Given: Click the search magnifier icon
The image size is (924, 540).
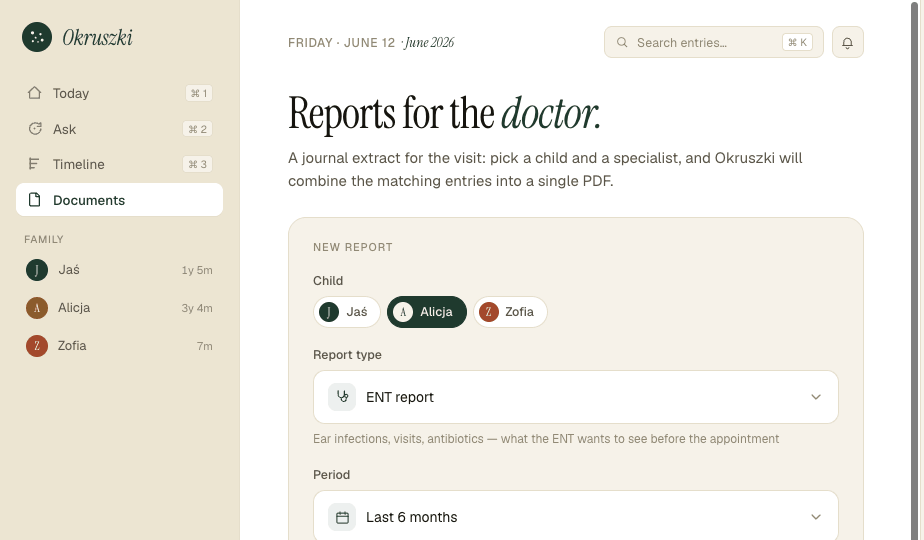Looking at the screenshot, I should (x=622, y=42).
